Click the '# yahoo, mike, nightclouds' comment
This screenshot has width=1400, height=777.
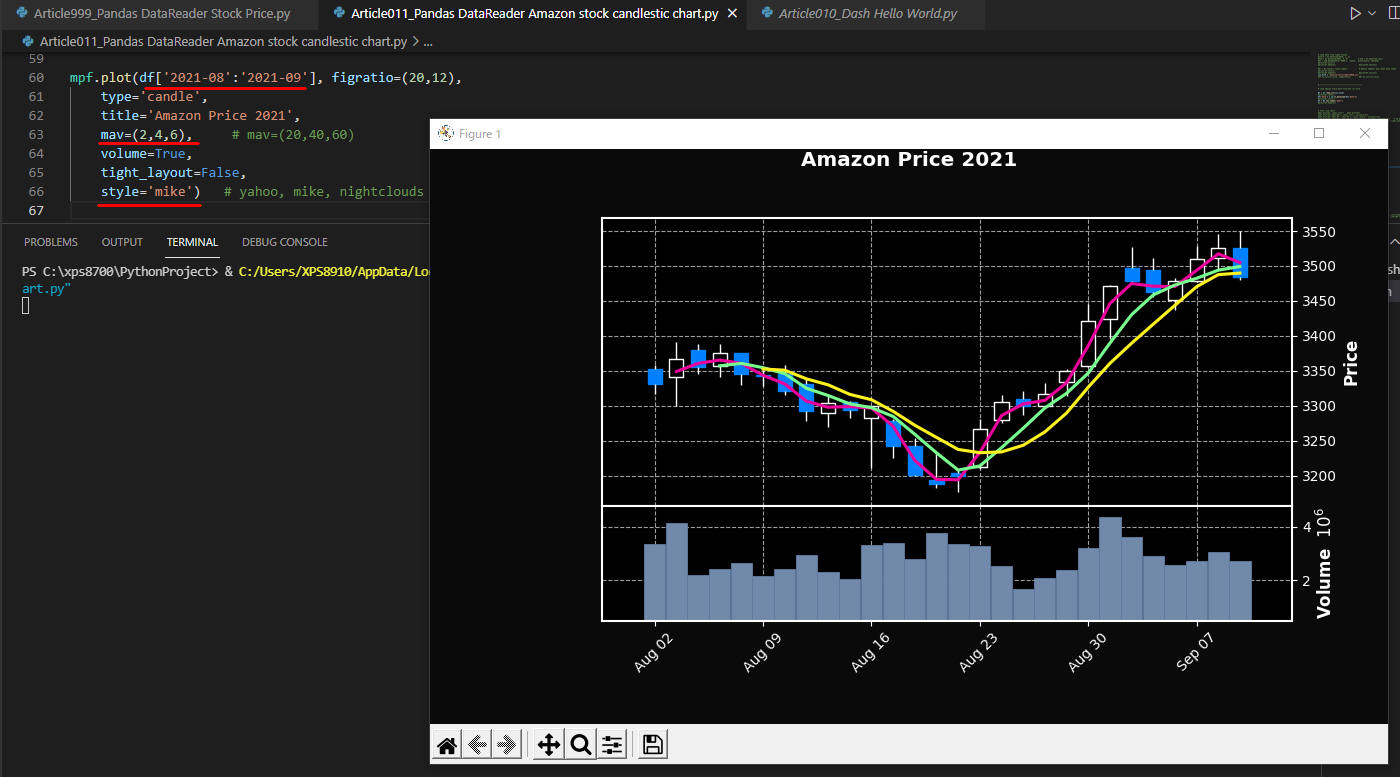pyautogui.click(x=324, y=192)
